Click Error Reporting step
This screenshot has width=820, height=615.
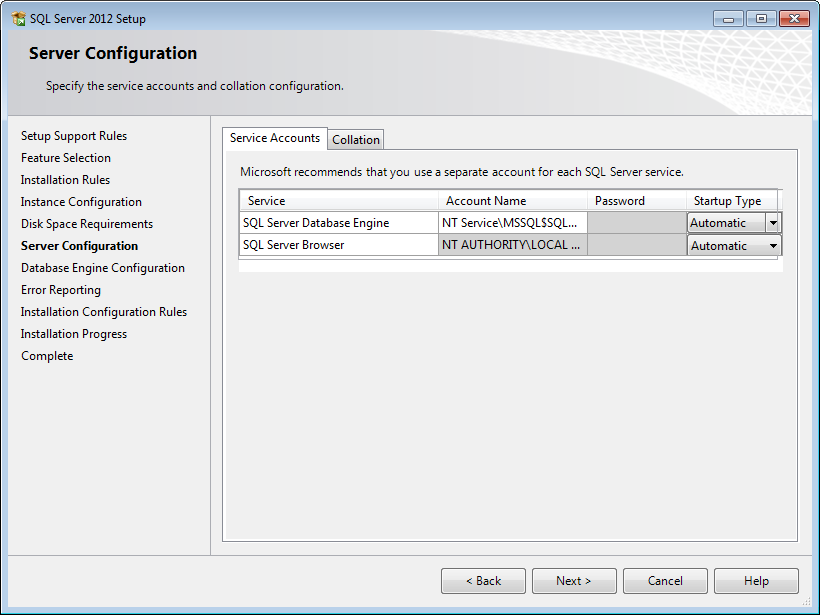[61, 290]
